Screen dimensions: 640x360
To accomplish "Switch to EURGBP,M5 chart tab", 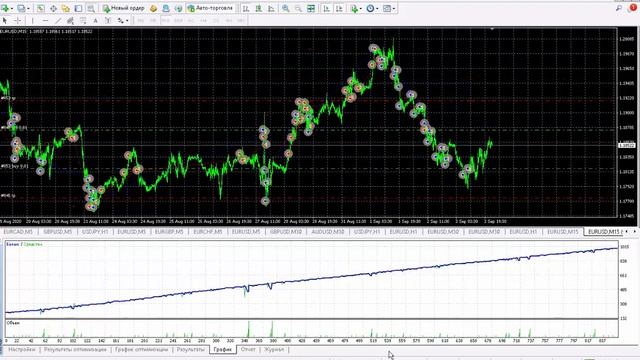I will (x=169, y=232).
